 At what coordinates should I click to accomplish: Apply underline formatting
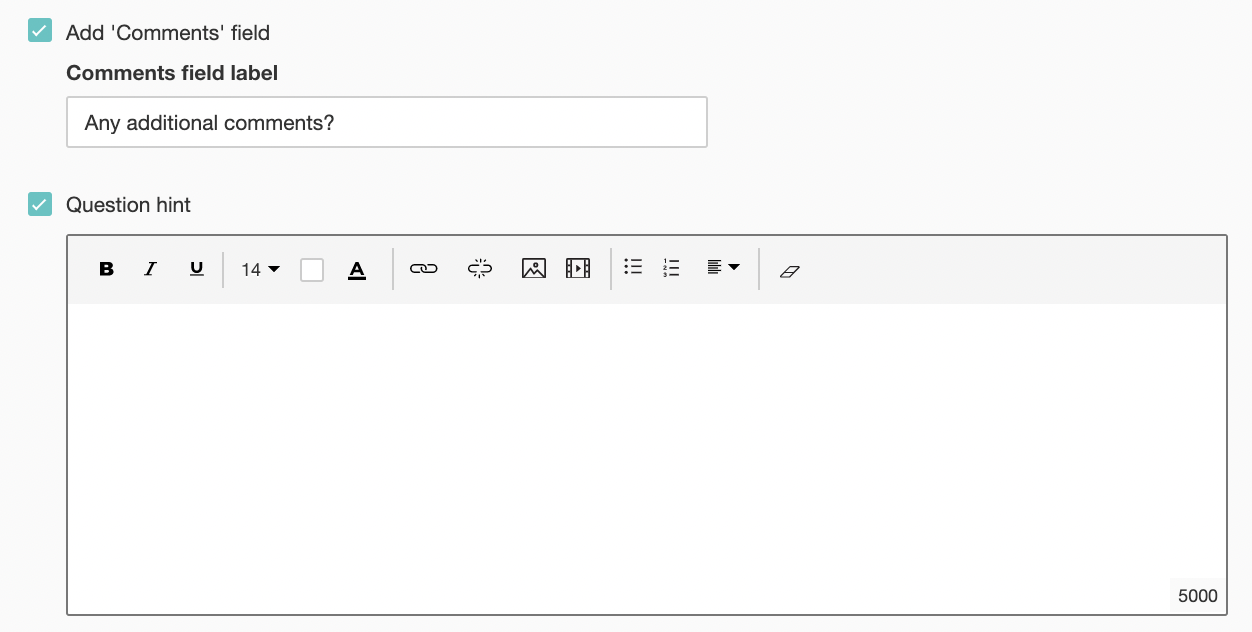196,269
